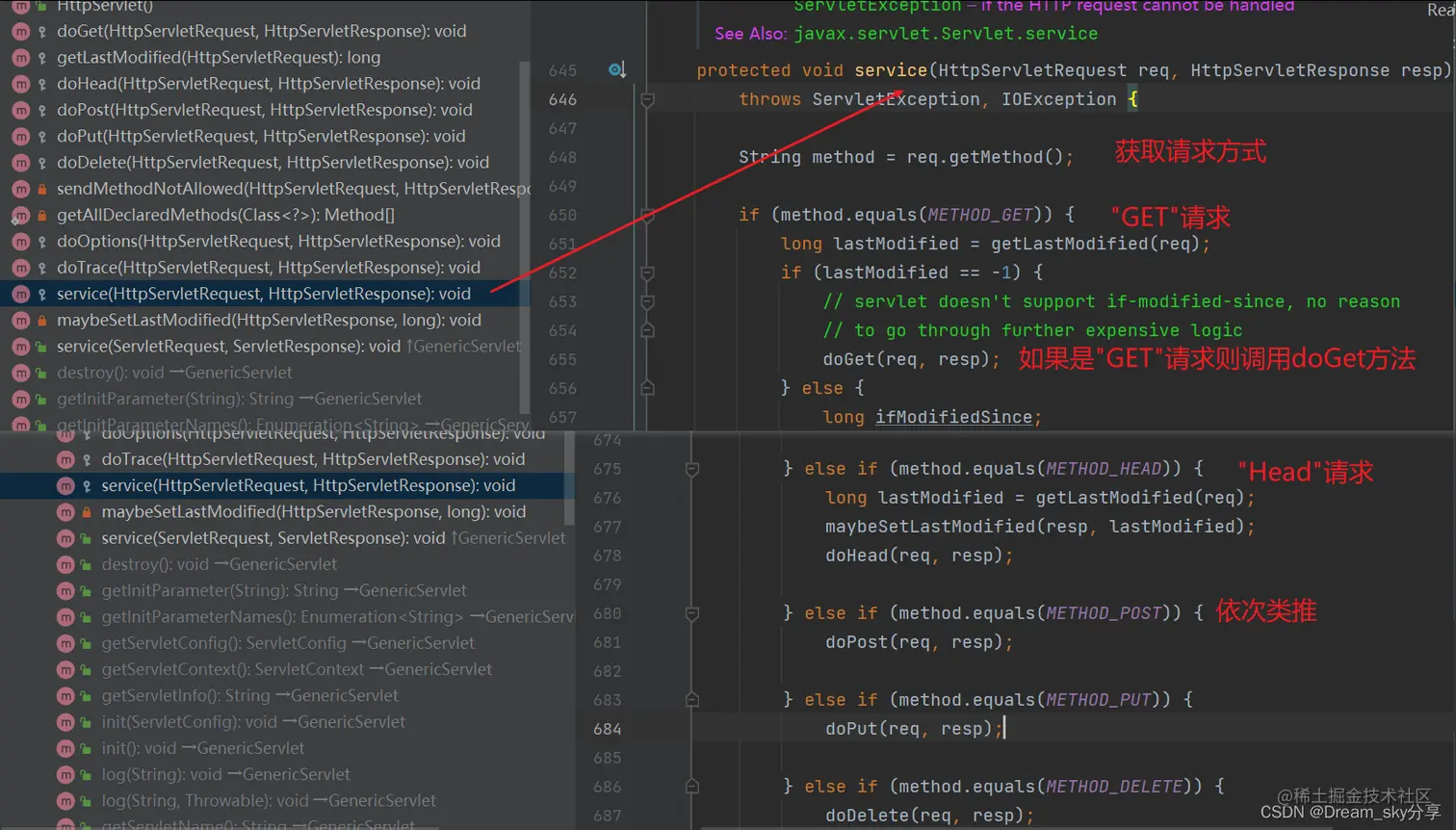Click the METHOD_DELETE constant in the code
Screen dimensions: 1456x830
pos(1114,787)
